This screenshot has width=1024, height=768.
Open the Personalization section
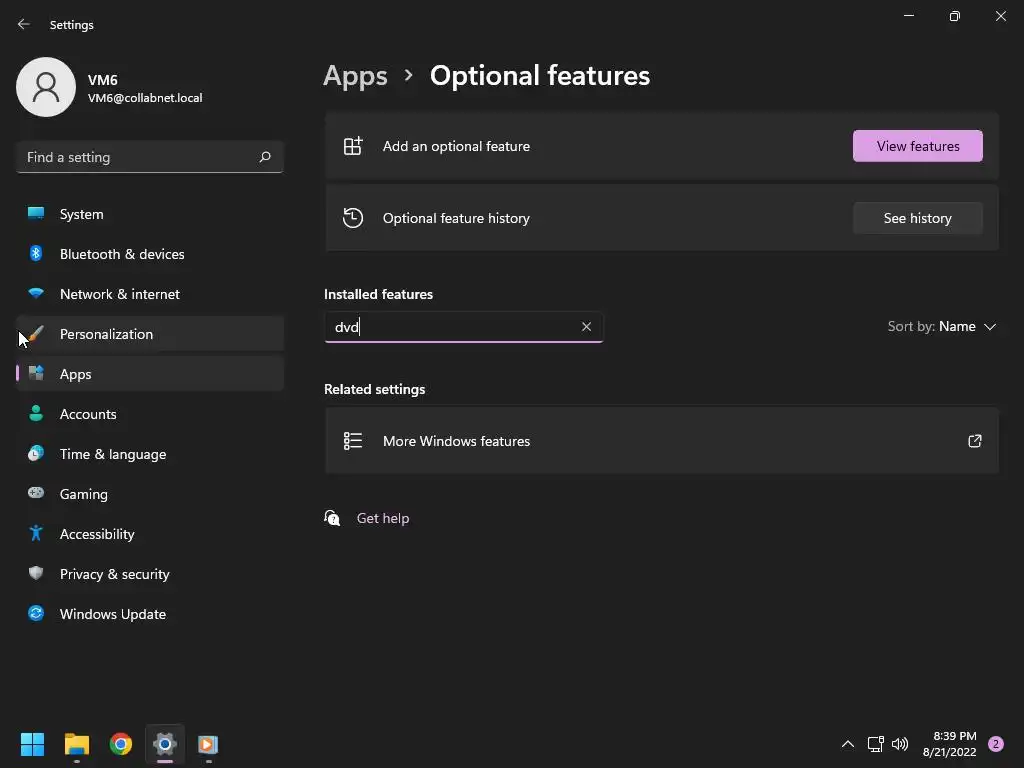(106, 334)
